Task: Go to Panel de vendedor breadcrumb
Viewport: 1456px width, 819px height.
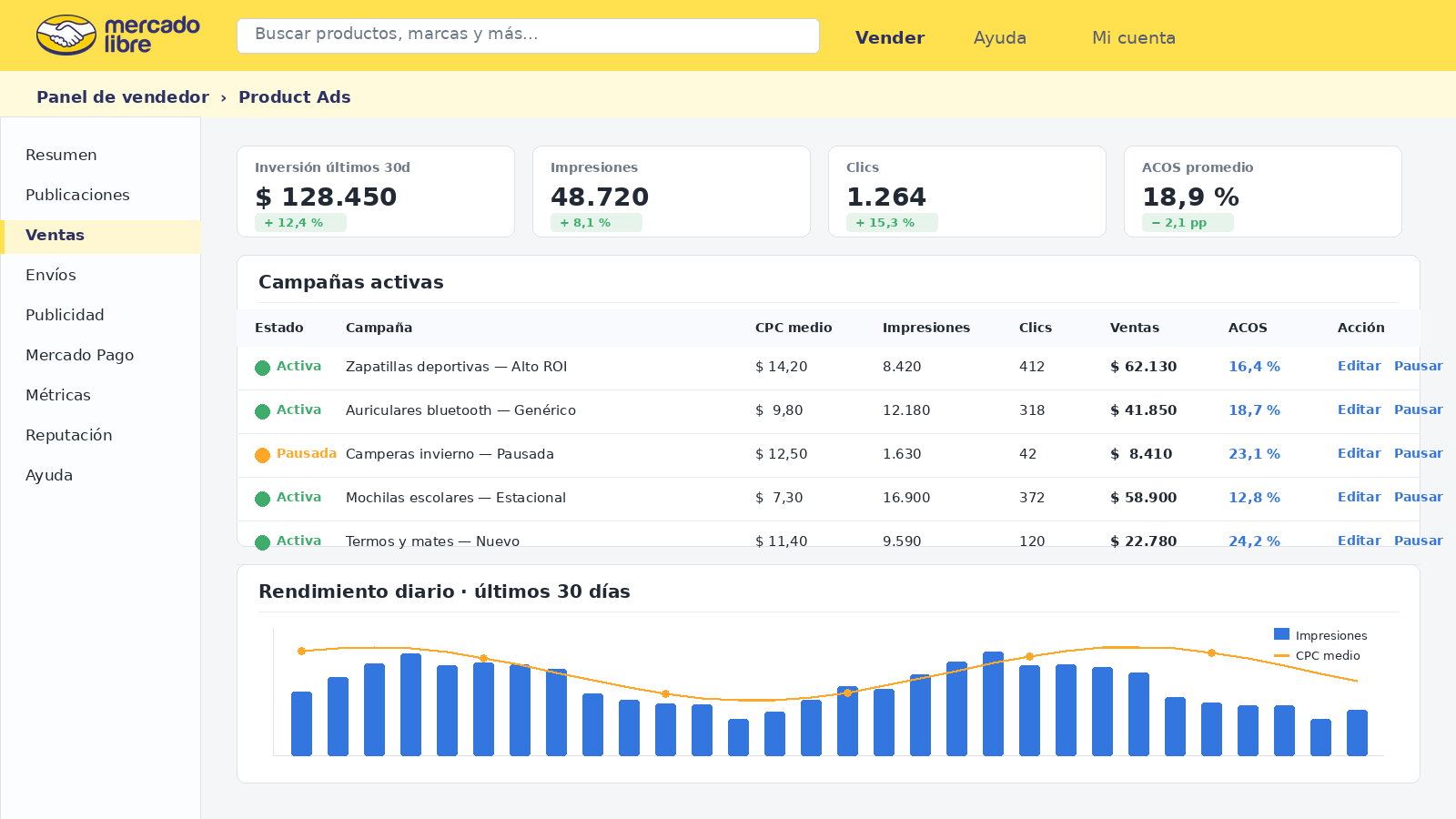Action: click(123, 96)
